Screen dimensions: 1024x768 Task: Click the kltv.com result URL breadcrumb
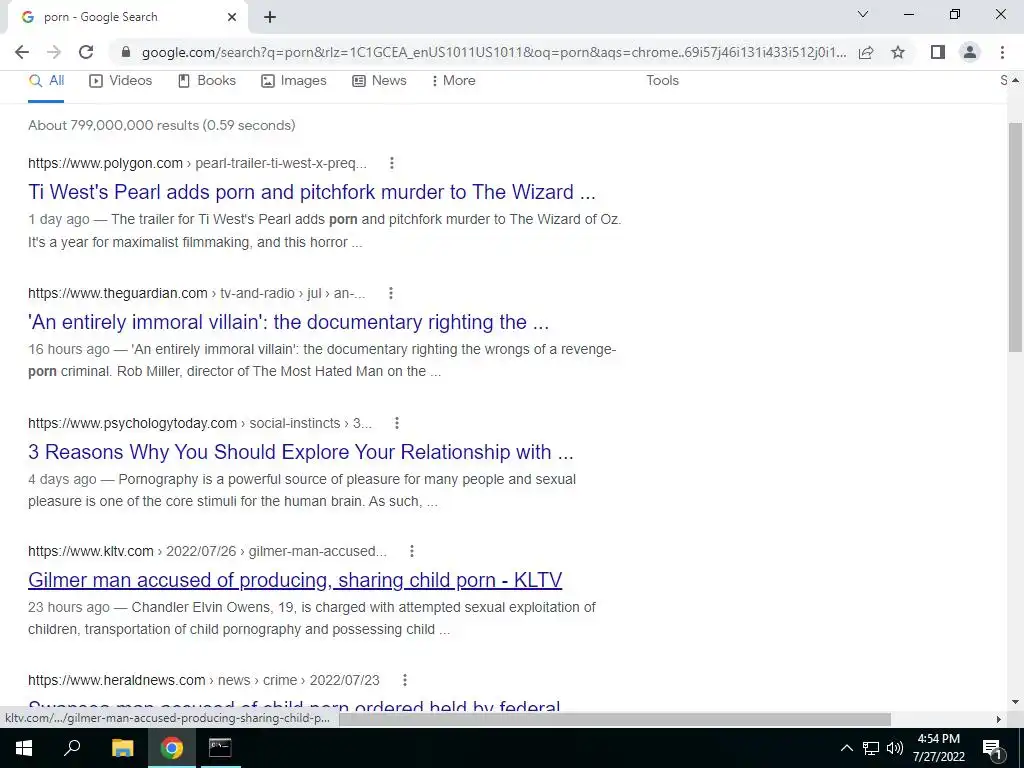(207, 551)
